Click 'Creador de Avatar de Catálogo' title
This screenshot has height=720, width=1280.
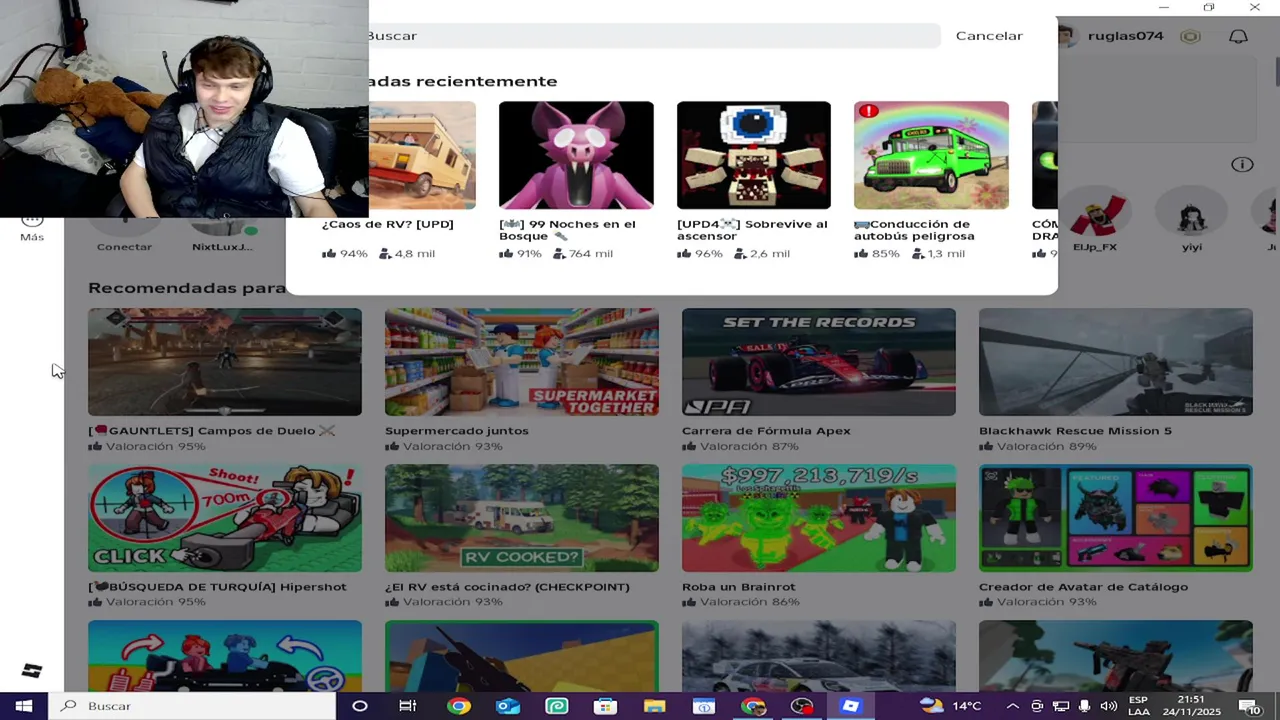[x=1083, y=587]
